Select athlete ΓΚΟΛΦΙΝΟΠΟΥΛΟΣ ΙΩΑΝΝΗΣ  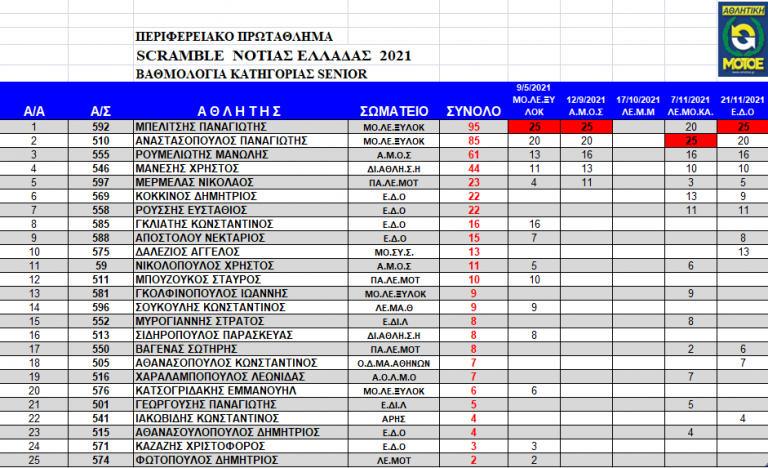(x=211, y=294)
